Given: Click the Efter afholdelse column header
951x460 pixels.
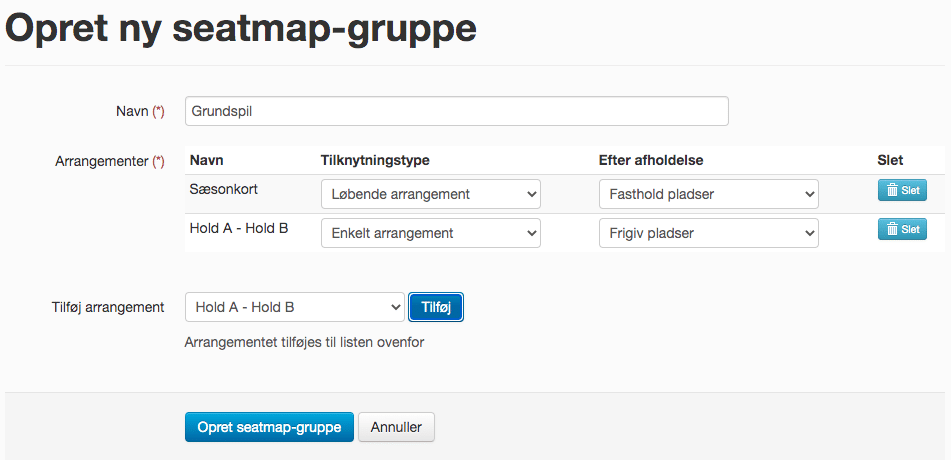Looking at the screenshot, I should tap(650, 160).
